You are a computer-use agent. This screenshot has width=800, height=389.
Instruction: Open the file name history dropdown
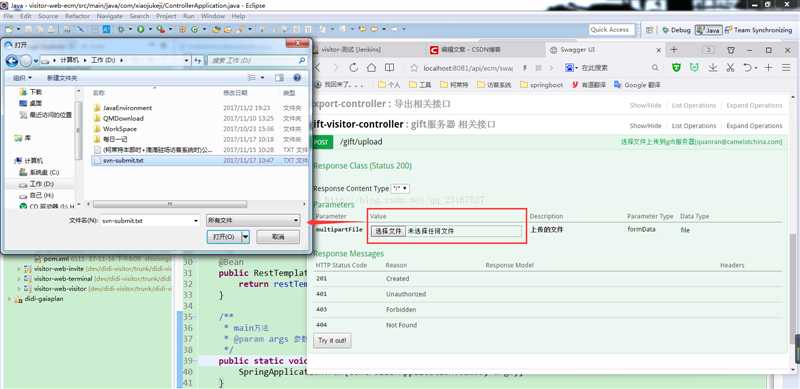pyautogui.click(x=196, y=221)
